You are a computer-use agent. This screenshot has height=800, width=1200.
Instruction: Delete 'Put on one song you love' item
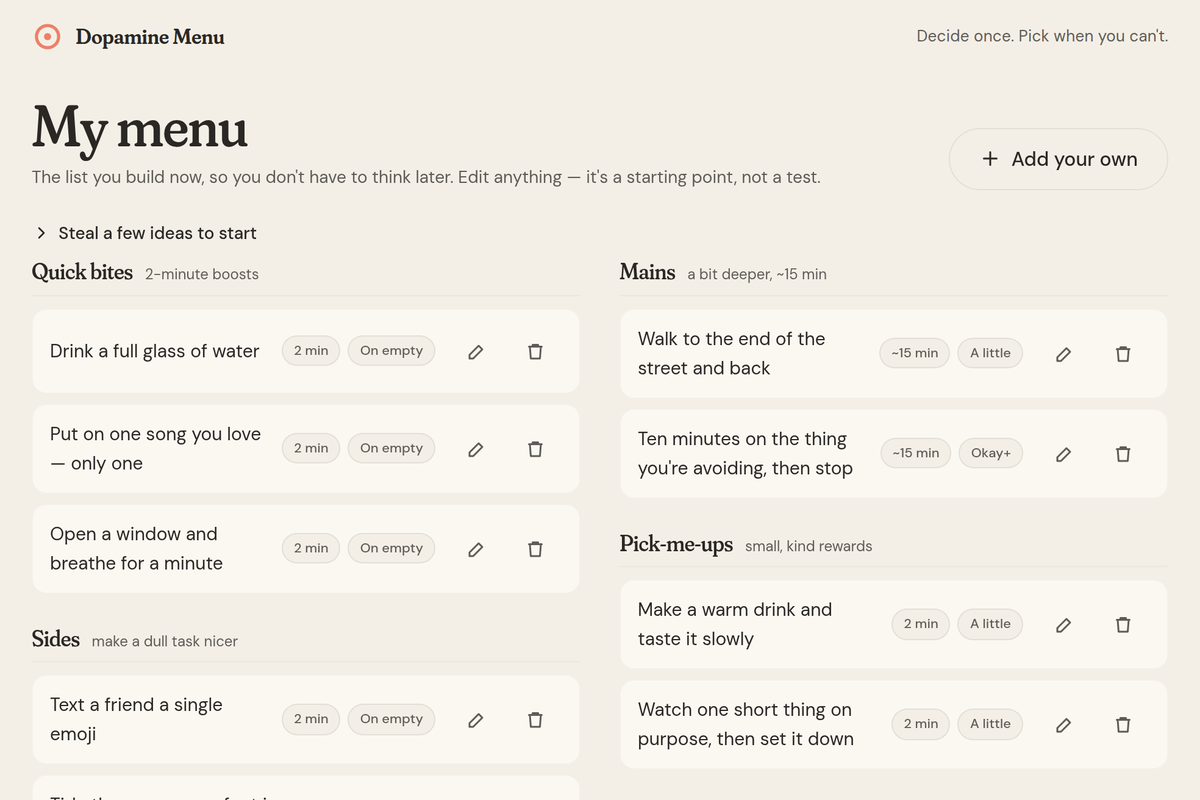[x=535, y=449]
